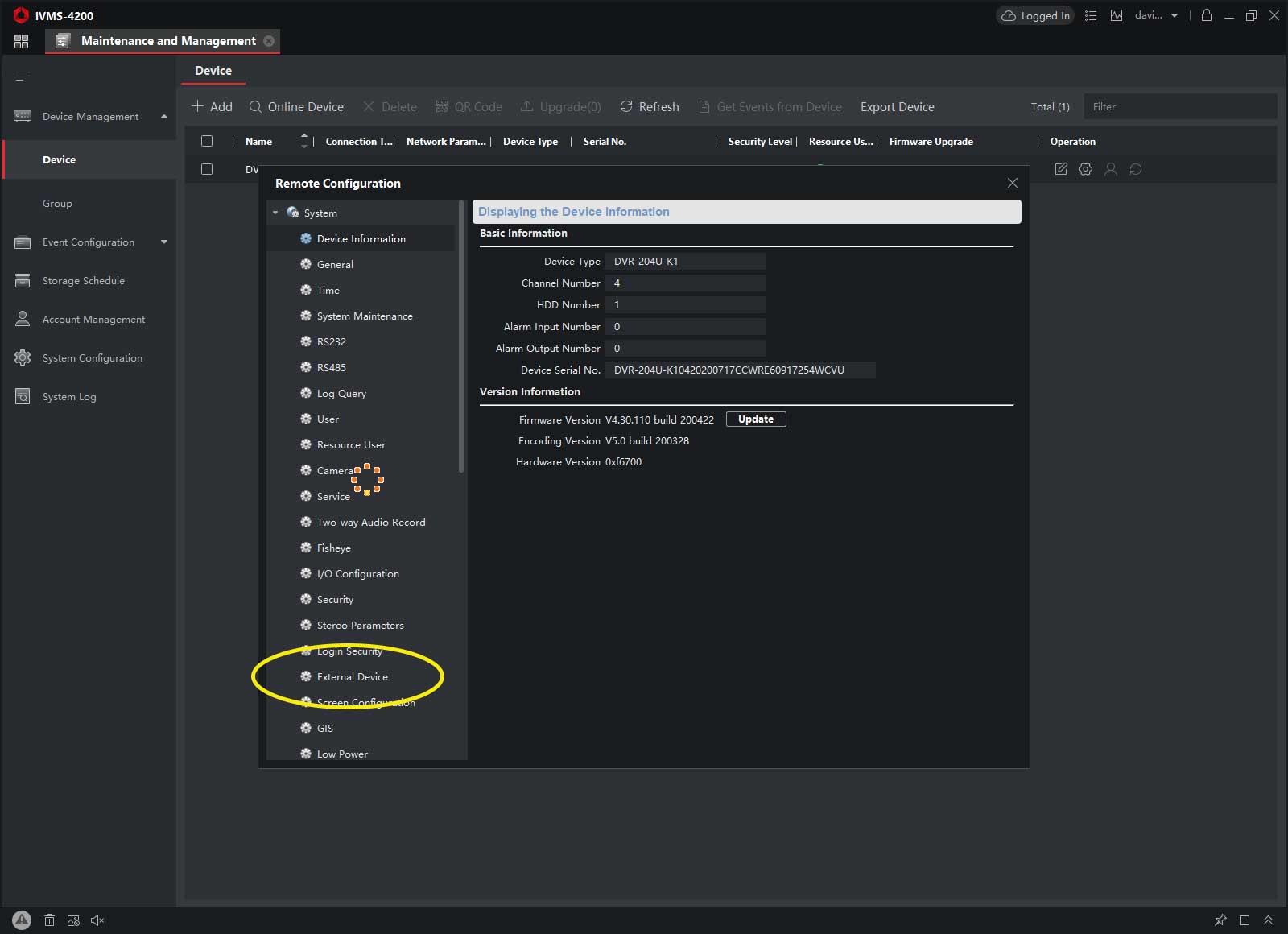The height and width of the screenshot is (934, 1288).
Task: Expand the Event Configuration sidebar section
Action: (x=164, y=242)
